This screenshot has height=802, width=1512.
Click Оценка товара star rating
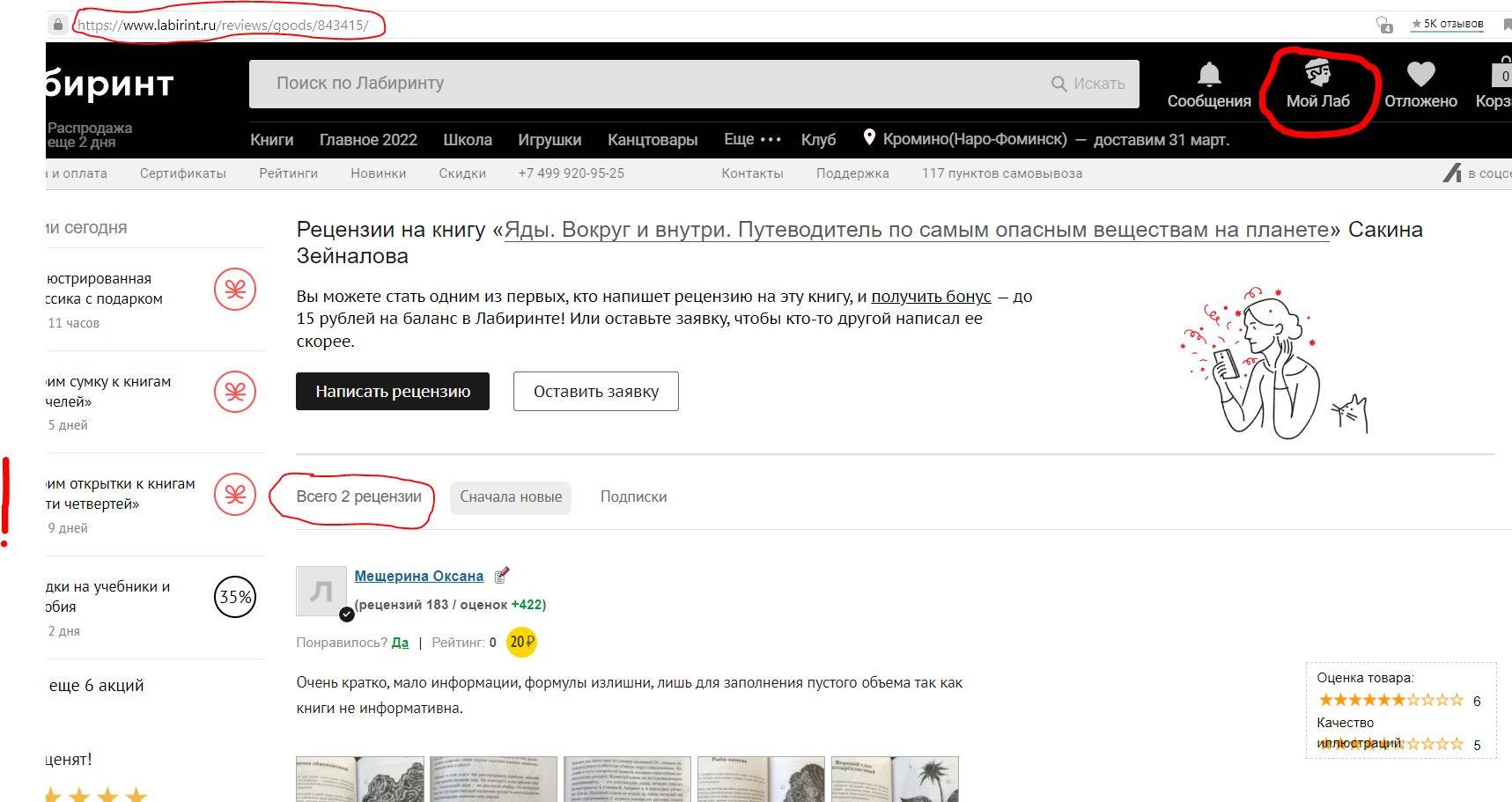click(x=1390, y=700)
